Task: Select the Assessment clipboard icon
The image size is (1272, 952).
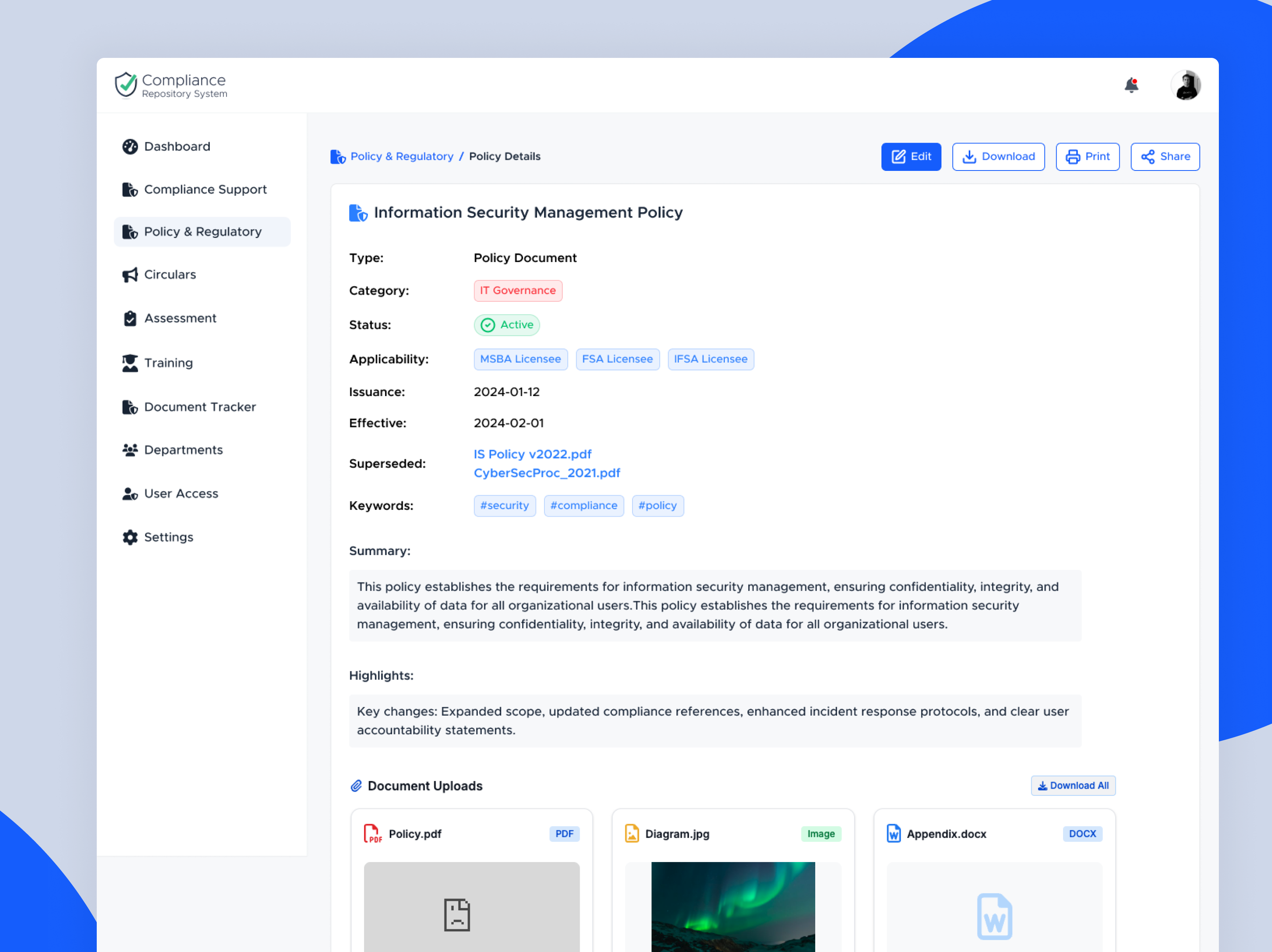Action: [130, 318]
